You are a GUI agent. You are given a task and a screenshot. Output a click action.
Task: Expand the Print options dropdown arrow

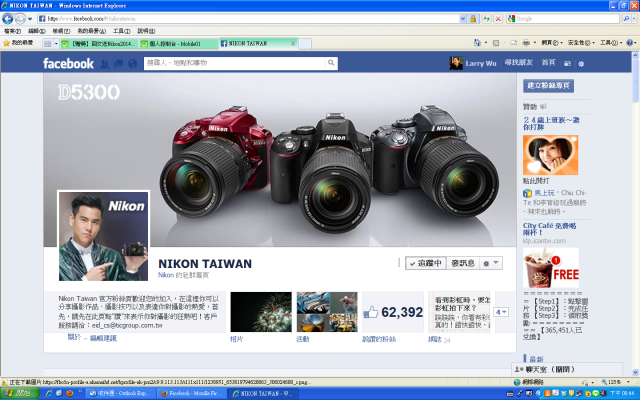pyautogui.click(x=534, y=43)
